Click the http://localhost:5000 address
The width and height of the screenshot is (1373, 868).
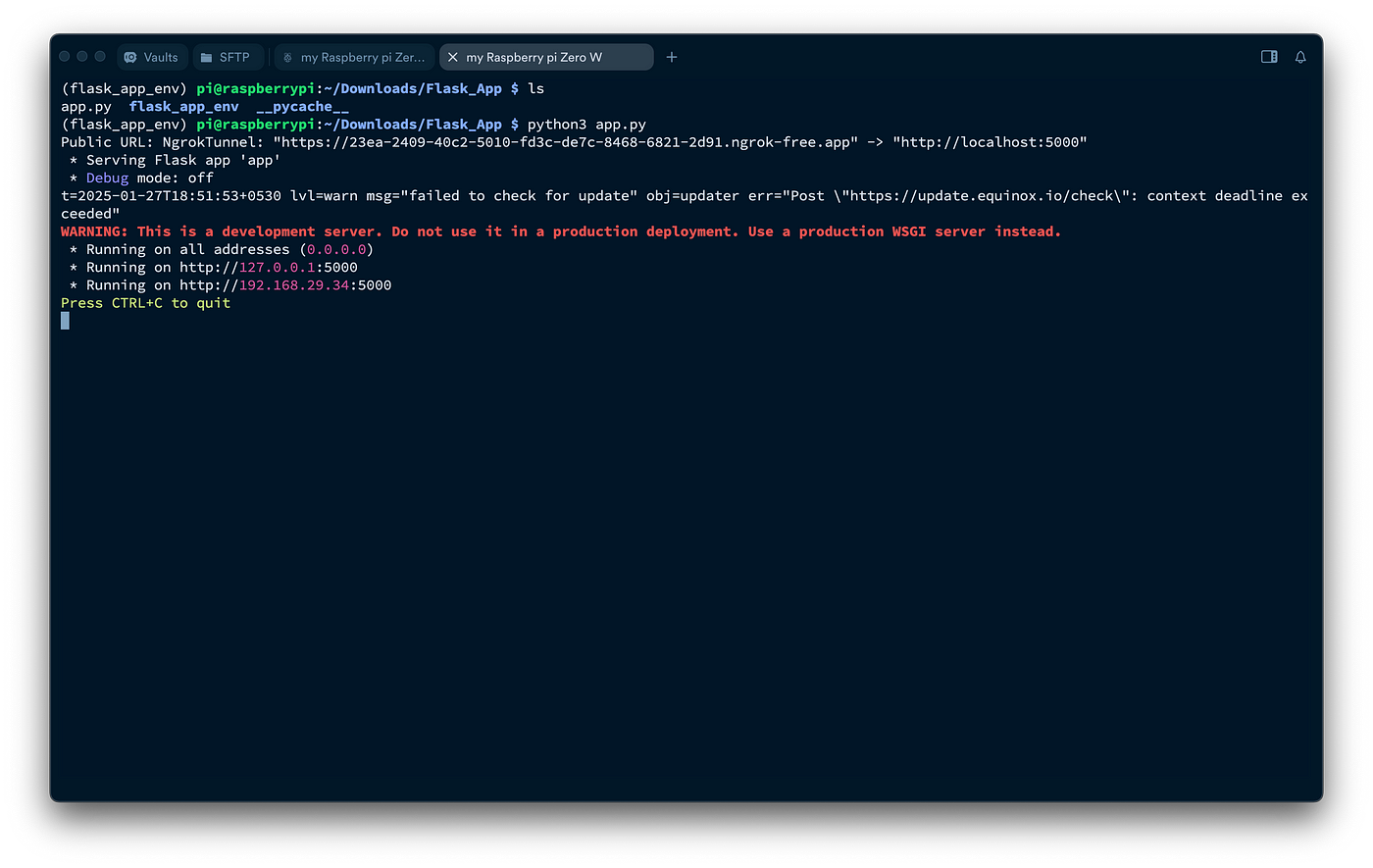(x=990, y=142)
